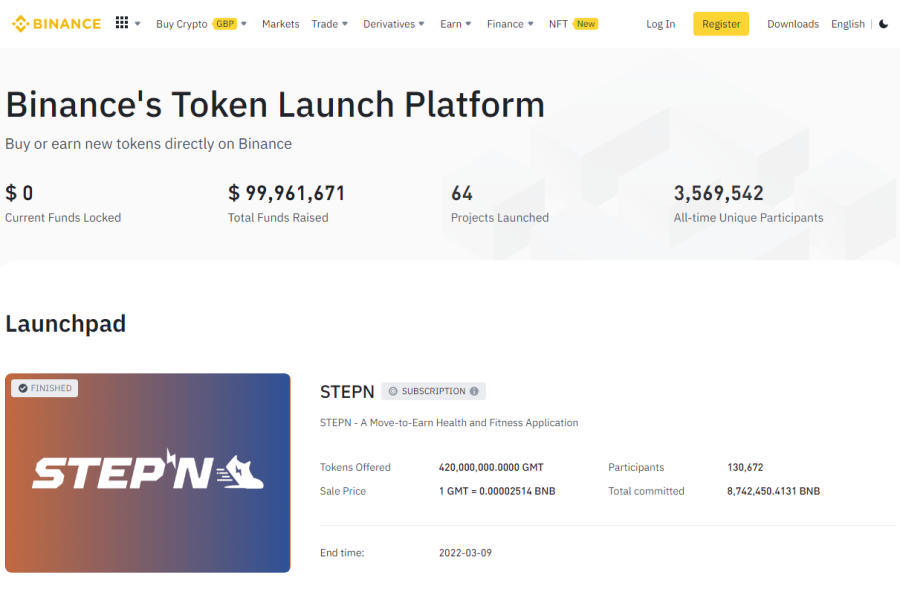Open the Buy Crypto menu
The image size is (900, 595).
pyautogui.click(x=181, y=24)
